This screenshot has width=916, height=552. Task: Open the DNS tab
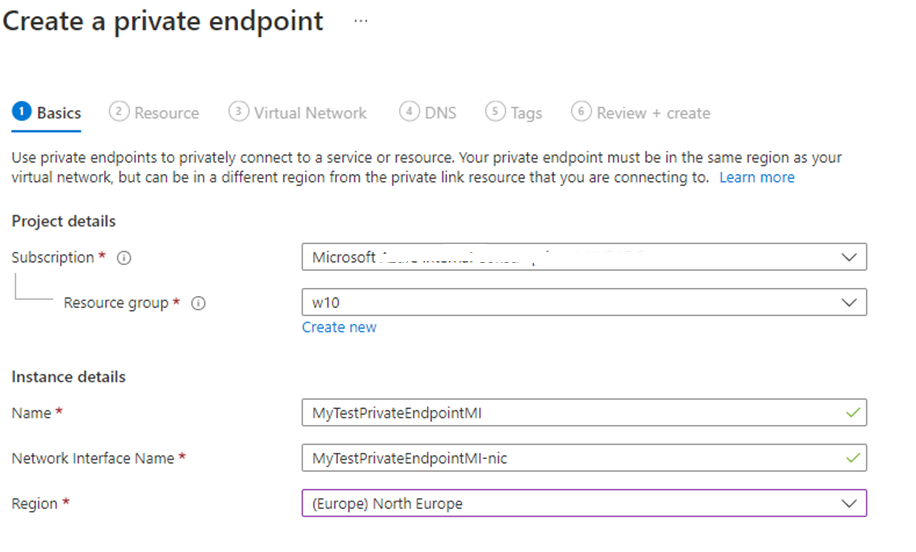click(440, 113)
